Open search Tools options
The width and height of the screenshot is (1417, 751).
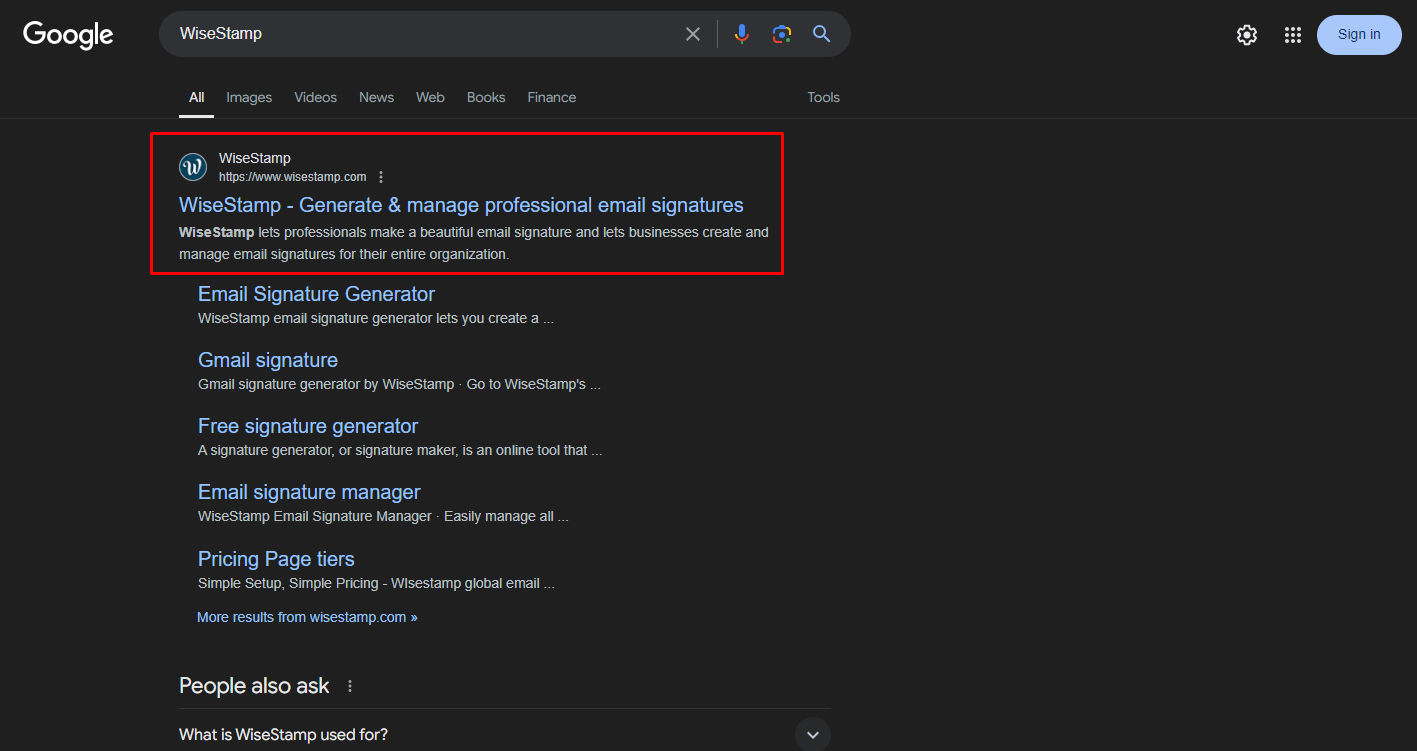(824, 97)
